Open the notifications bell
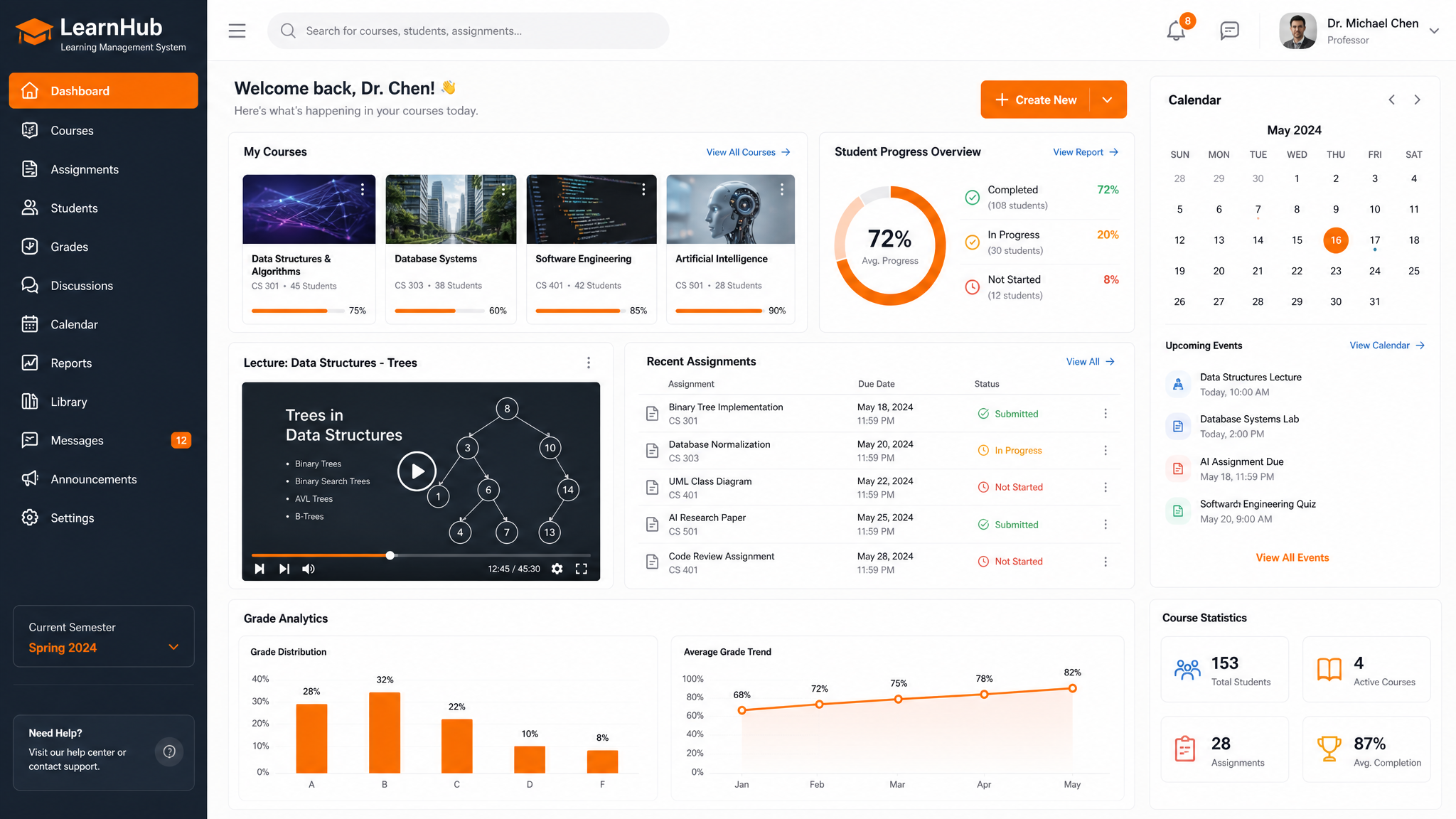Image resolution: width=1456 pixels, height=819 pixels. (x=1176, y=31)
